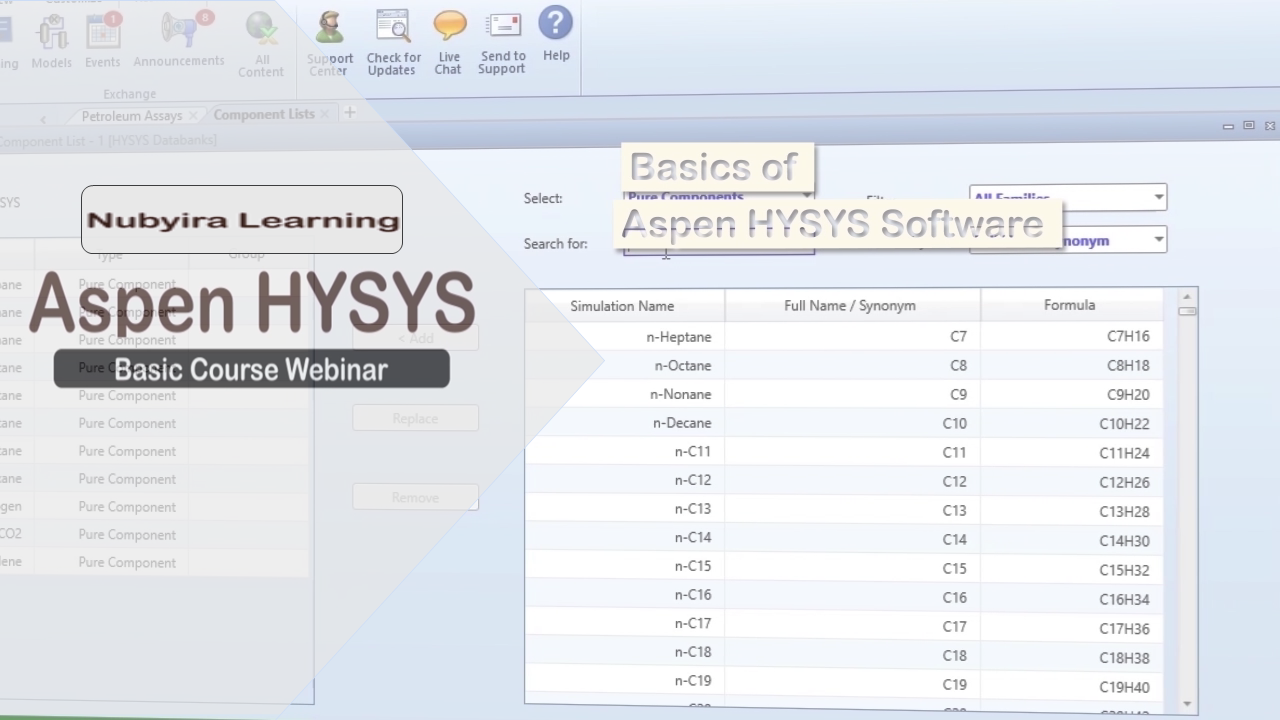Select the Component Lists tab

pos(264,115)
